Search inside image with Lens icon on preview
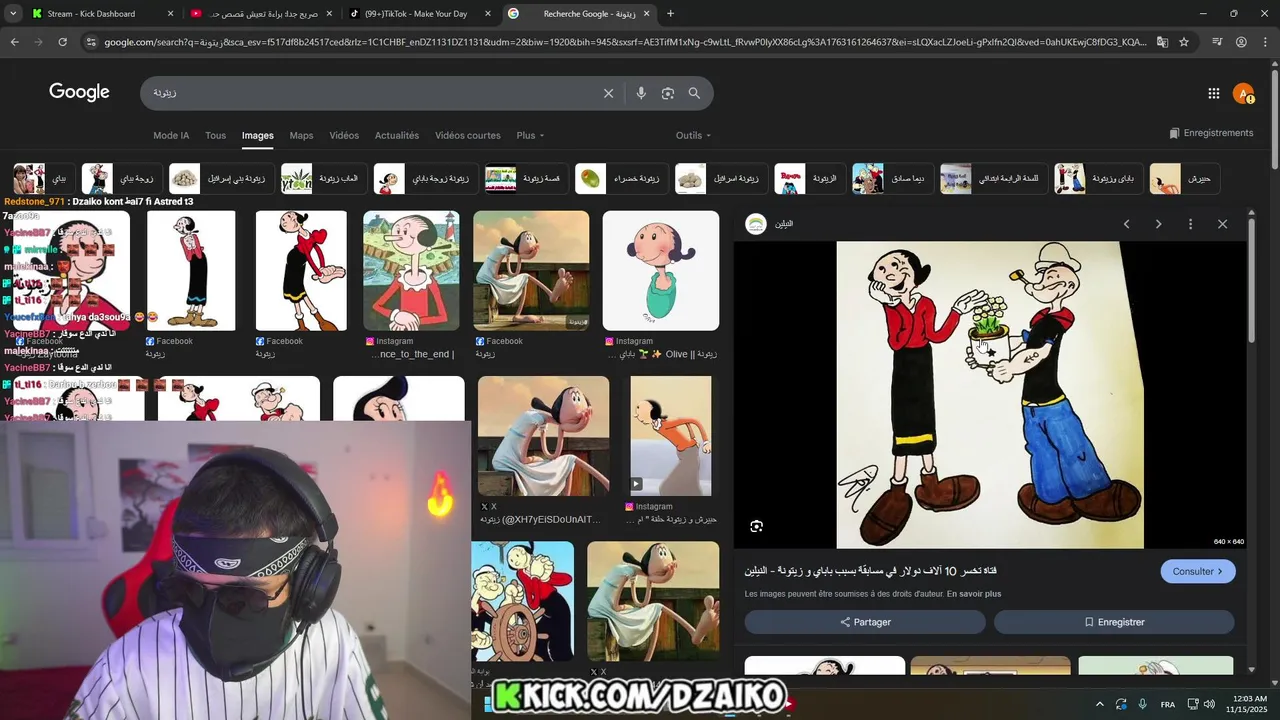The height and width of the screenshot is (720, 1280). point(756,526)
